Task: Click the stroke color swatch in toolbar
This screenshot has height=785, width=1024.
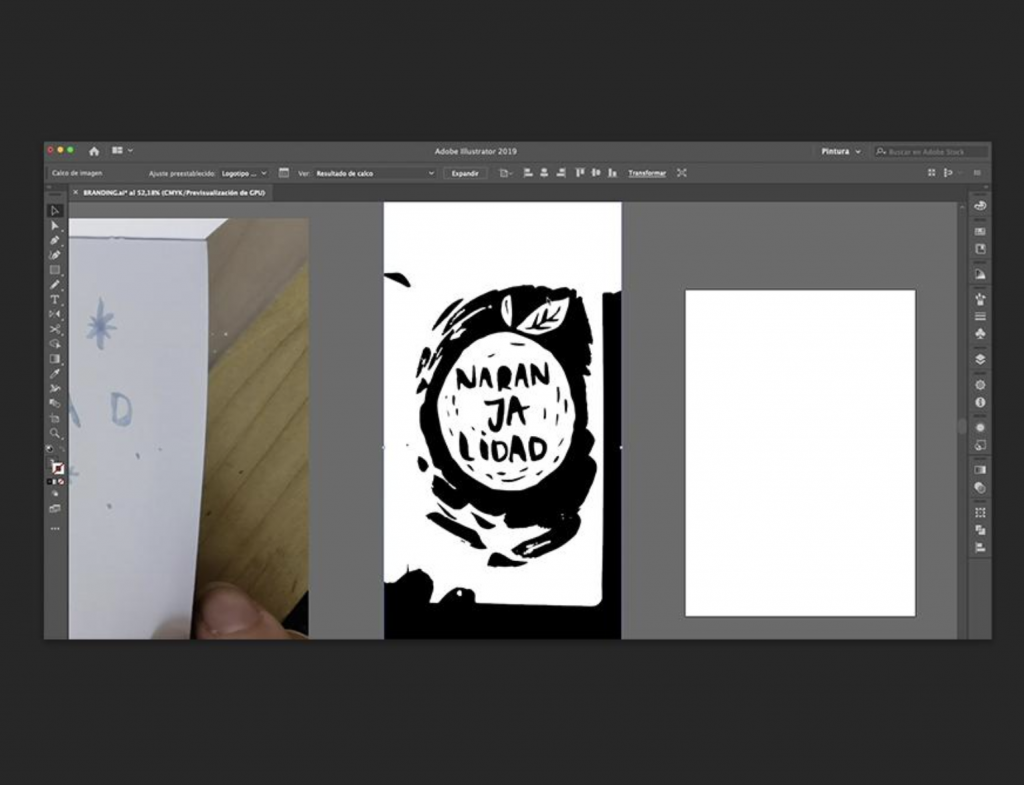Action: pyautogui.click(x=58, y=468)
